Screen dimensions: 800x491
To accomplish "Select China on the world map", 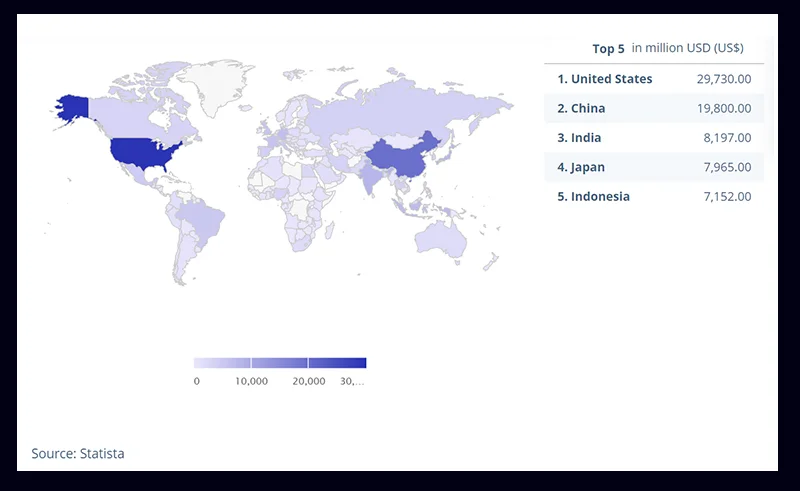I will tap(400, 155).
